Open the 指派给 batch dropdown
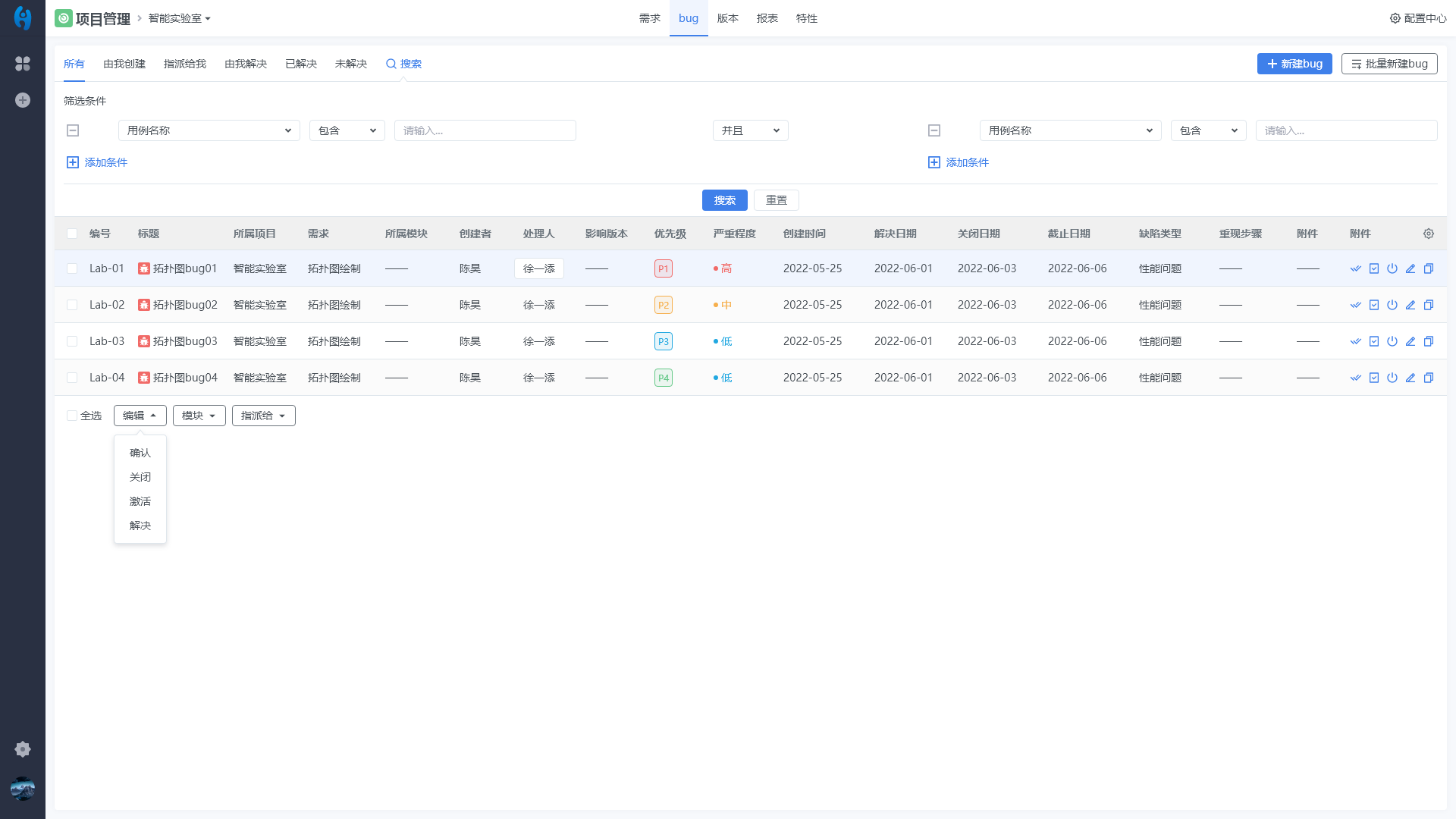This screenshot has width=1456, height=819. (x=264, y=416)
